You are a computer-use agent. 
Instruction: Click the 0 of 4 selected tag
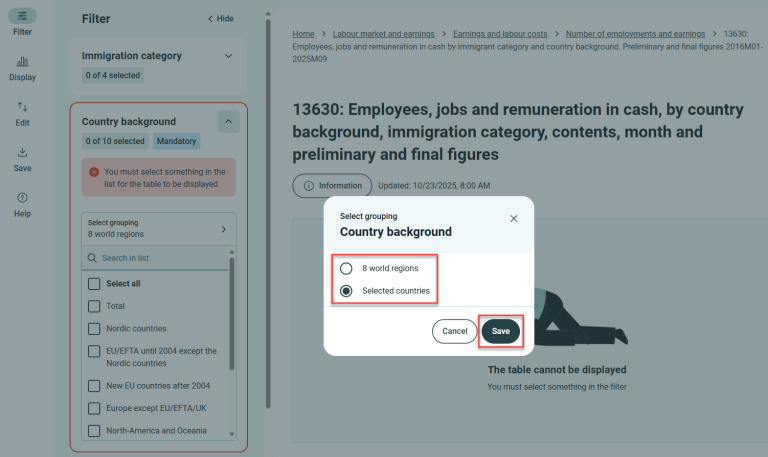coord(113,75)
